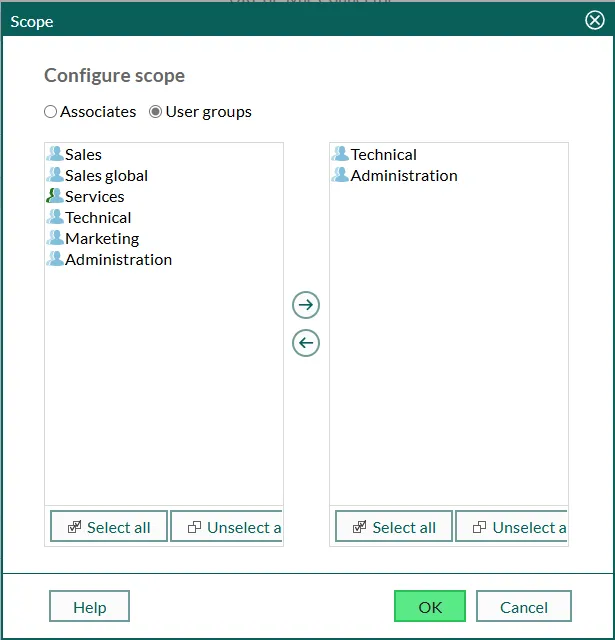Click Select all under the left list

pyautogui.click(x=109, y=527)
